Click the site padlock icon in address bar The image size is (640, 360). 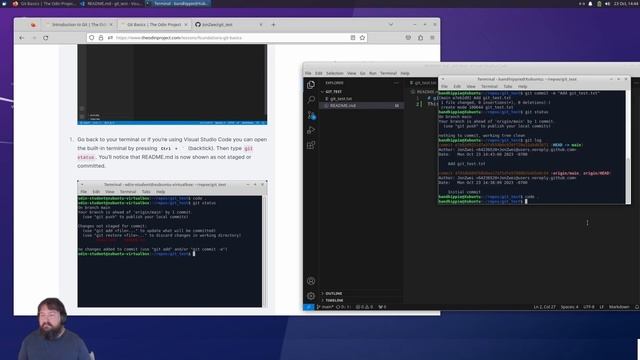tap(101, 38)
